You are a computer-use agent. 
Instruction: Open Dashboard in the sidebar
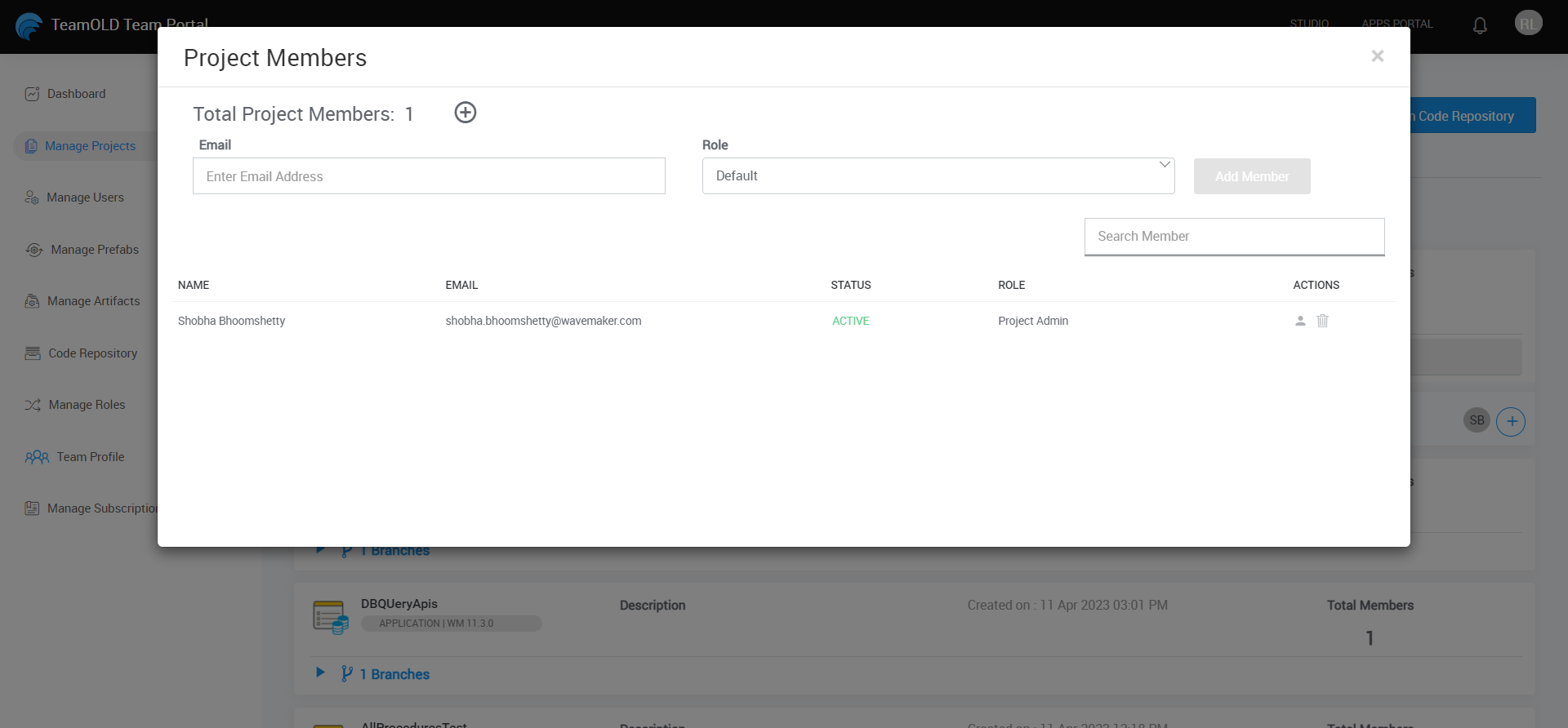(76, 94)
